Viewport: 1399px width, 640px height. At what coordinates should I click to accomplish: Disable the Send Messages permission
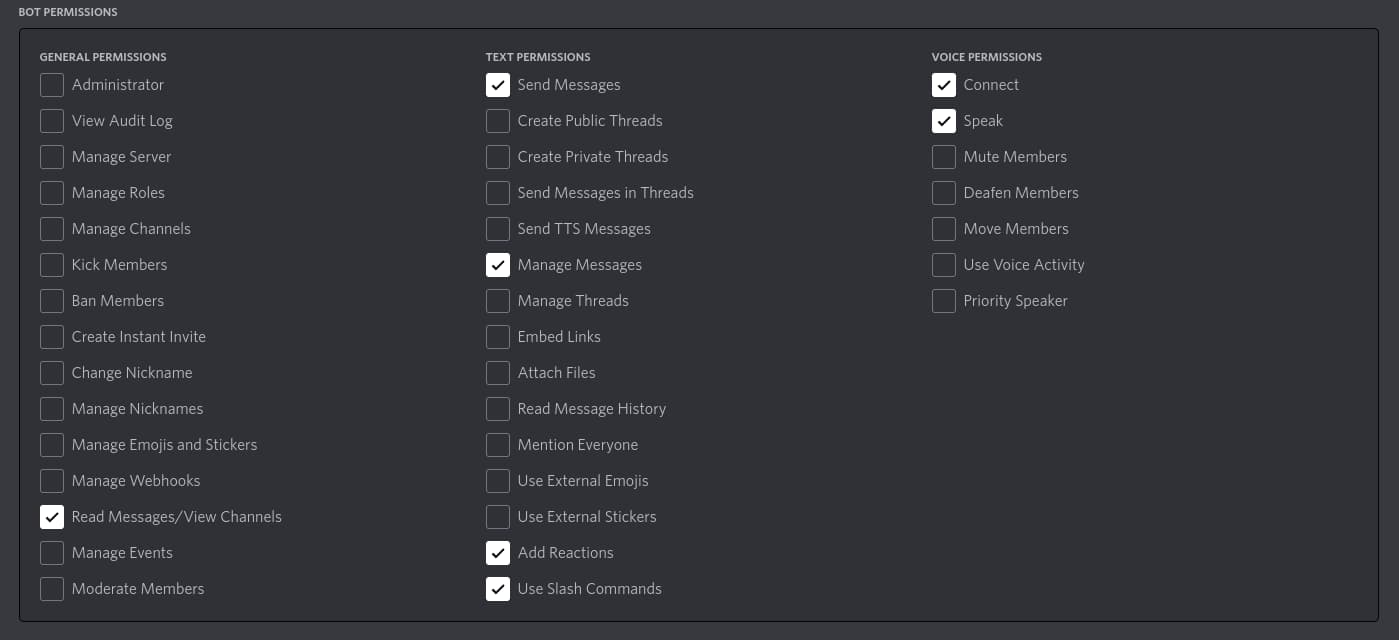click(498, 85)
